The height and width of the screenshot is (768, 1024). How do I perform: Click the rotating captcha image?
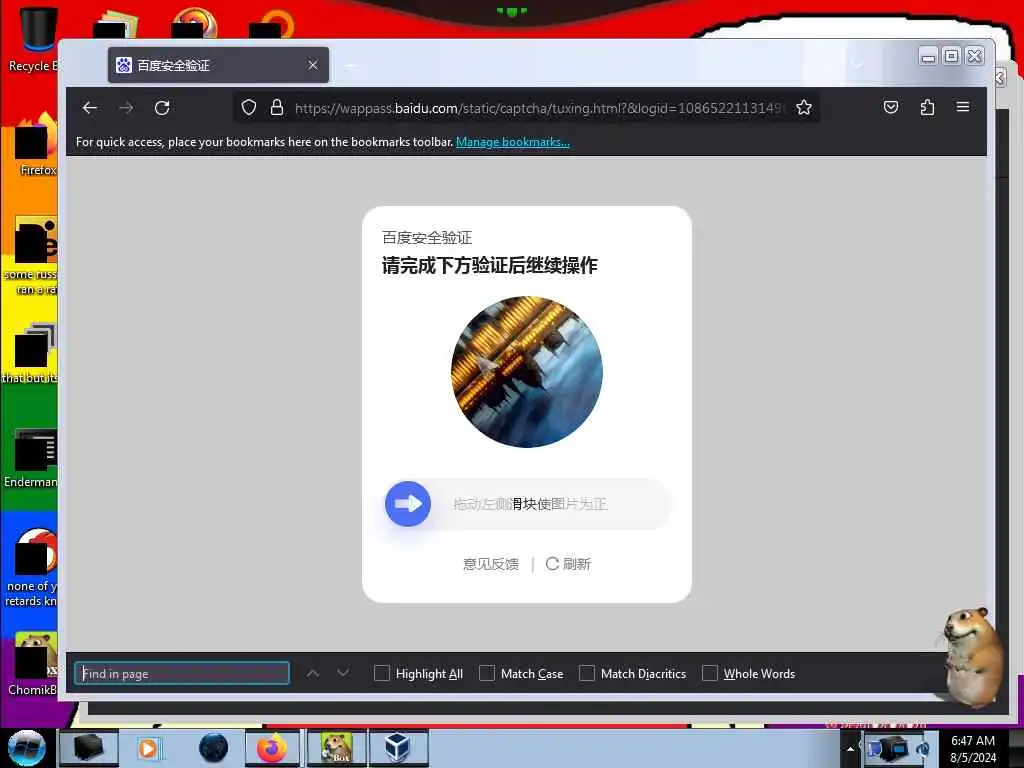(x=527, y=372)
